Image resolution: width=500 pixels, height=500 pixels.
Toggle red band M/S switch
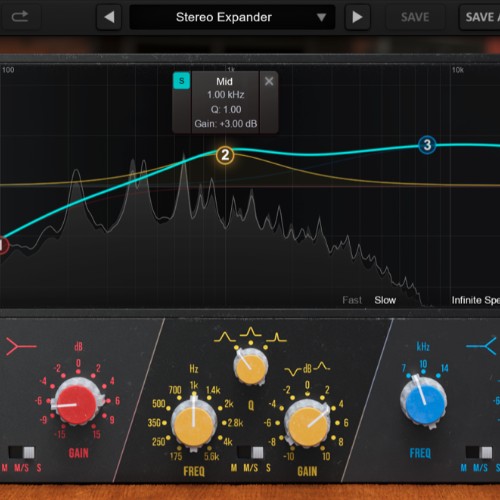[x=21, y=453]
